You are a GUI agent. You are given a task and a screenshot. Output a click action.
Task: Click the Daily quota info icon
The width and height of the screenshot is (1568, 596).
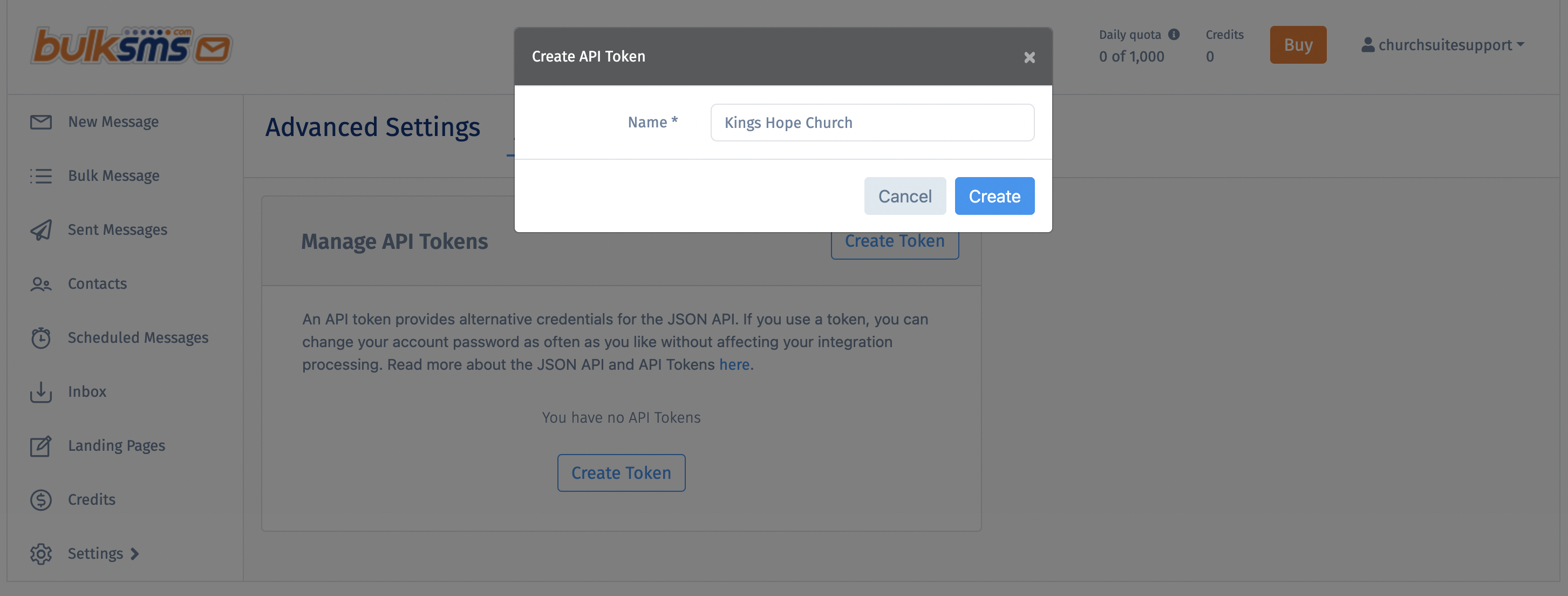[x=1174, y=34]
